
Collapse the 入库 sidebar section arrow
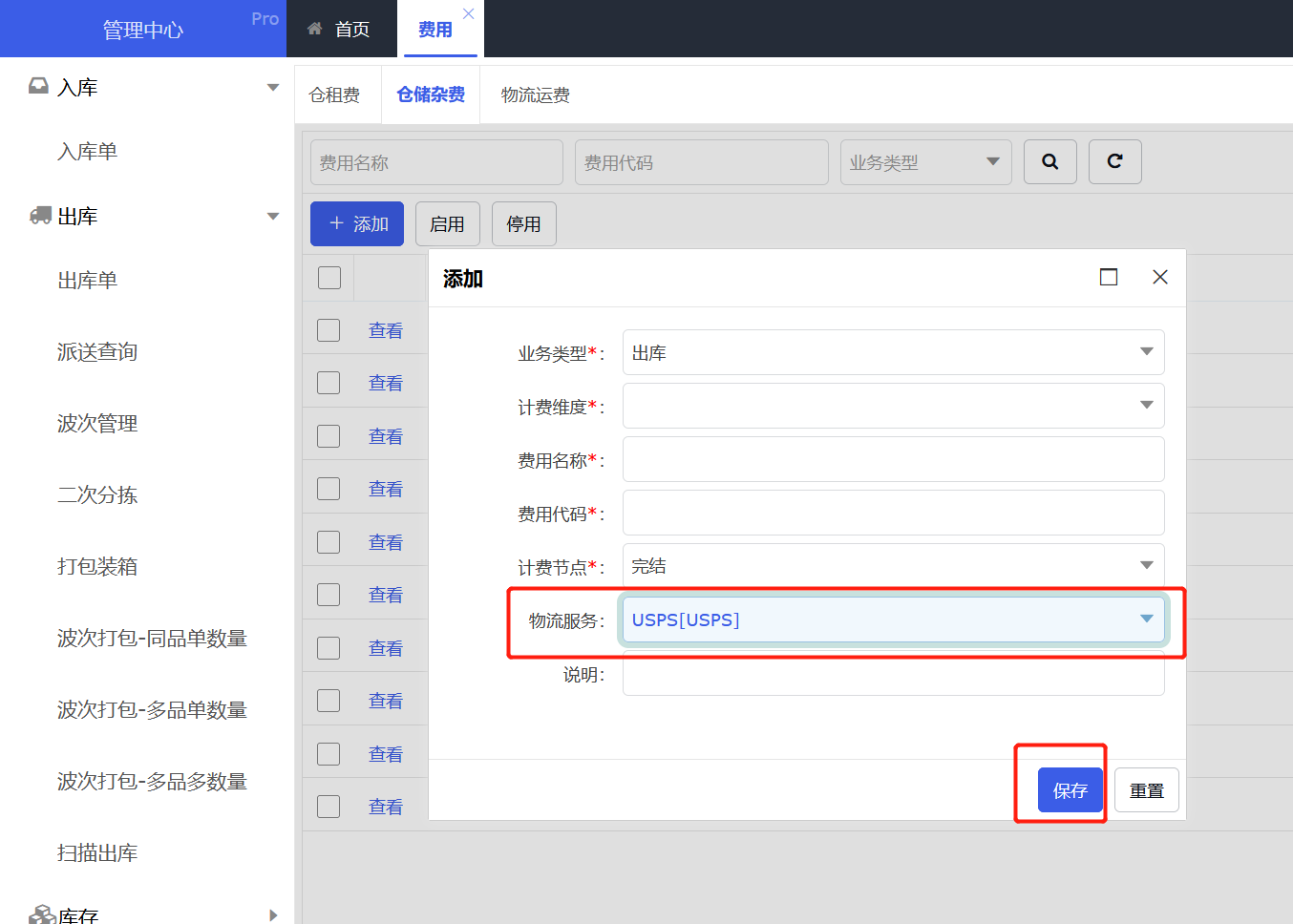273,87
